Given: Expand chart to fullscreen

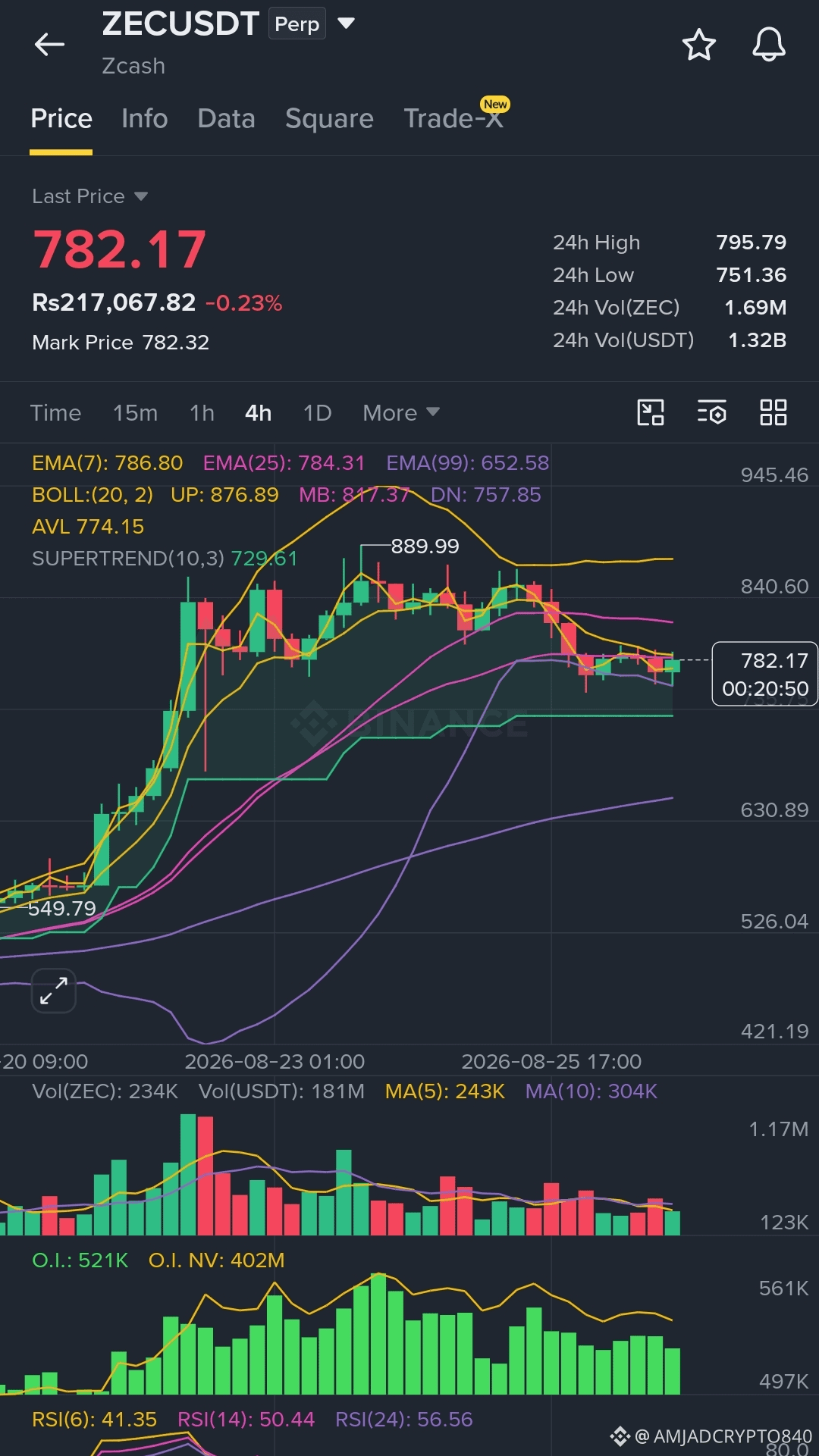Looking at the screenshot, I should tap(54, 991).
